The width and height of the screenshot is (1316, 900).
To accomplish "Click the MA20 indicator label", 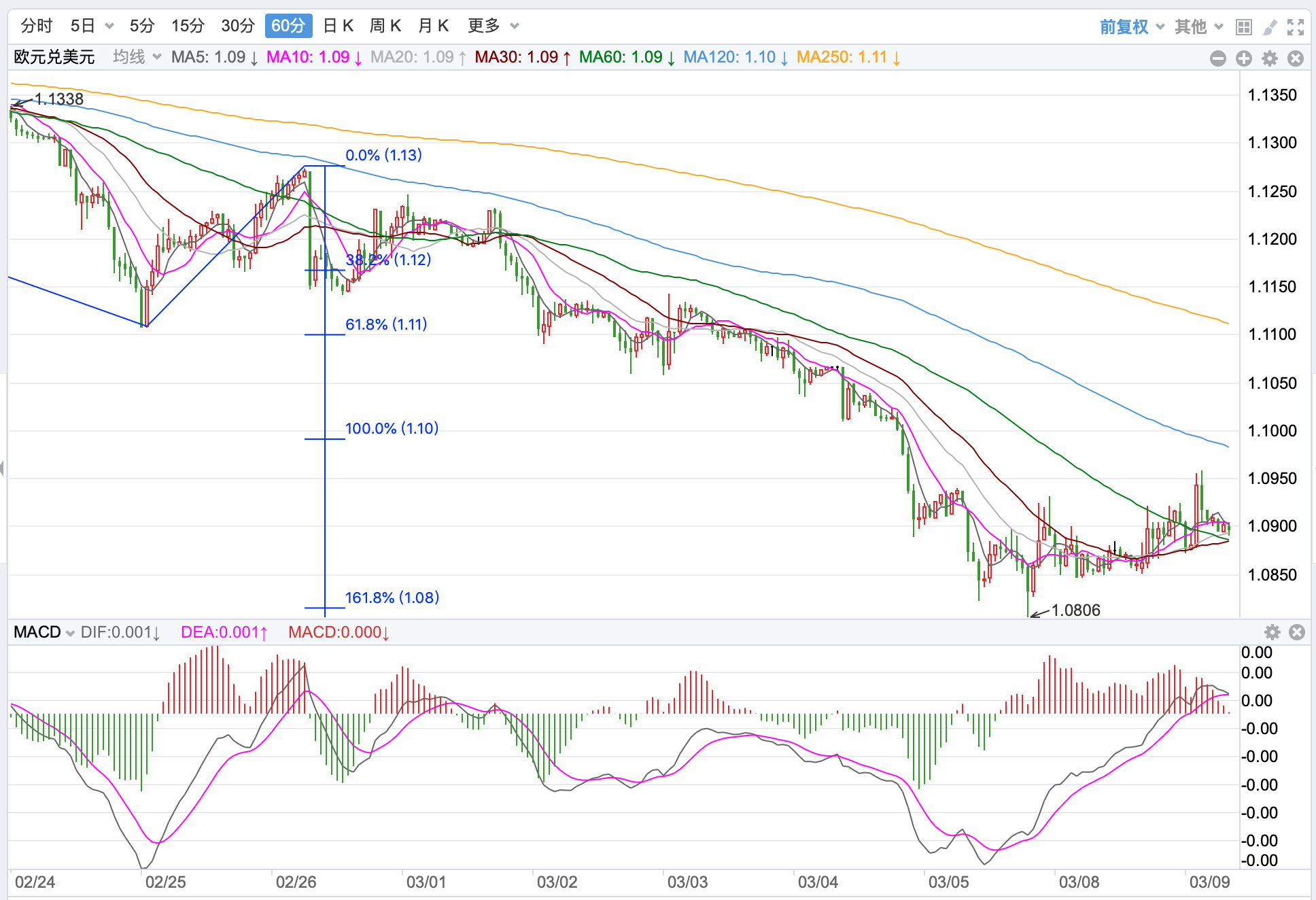I will tap(419, 57).
